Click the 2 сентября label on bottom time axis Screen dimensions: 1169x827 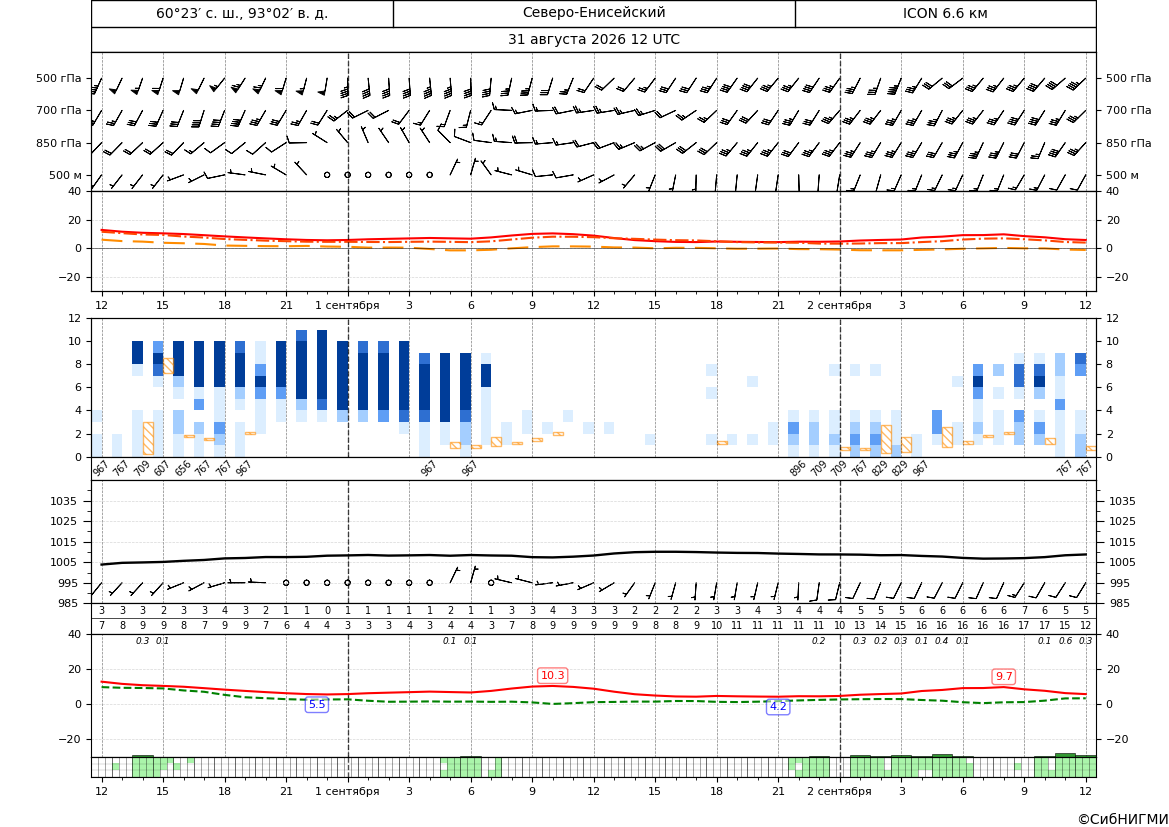point(839,791)
